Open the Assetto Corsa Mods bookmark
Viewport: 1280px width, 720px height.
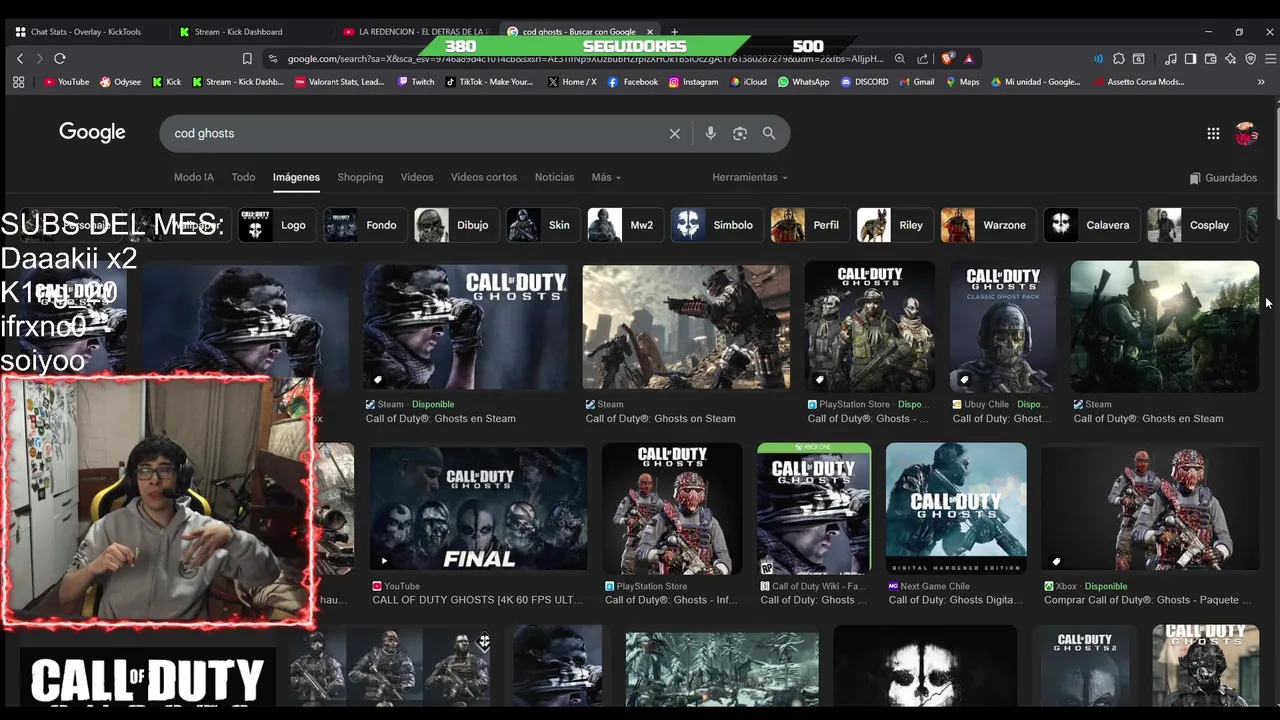tap(1139, 82)
